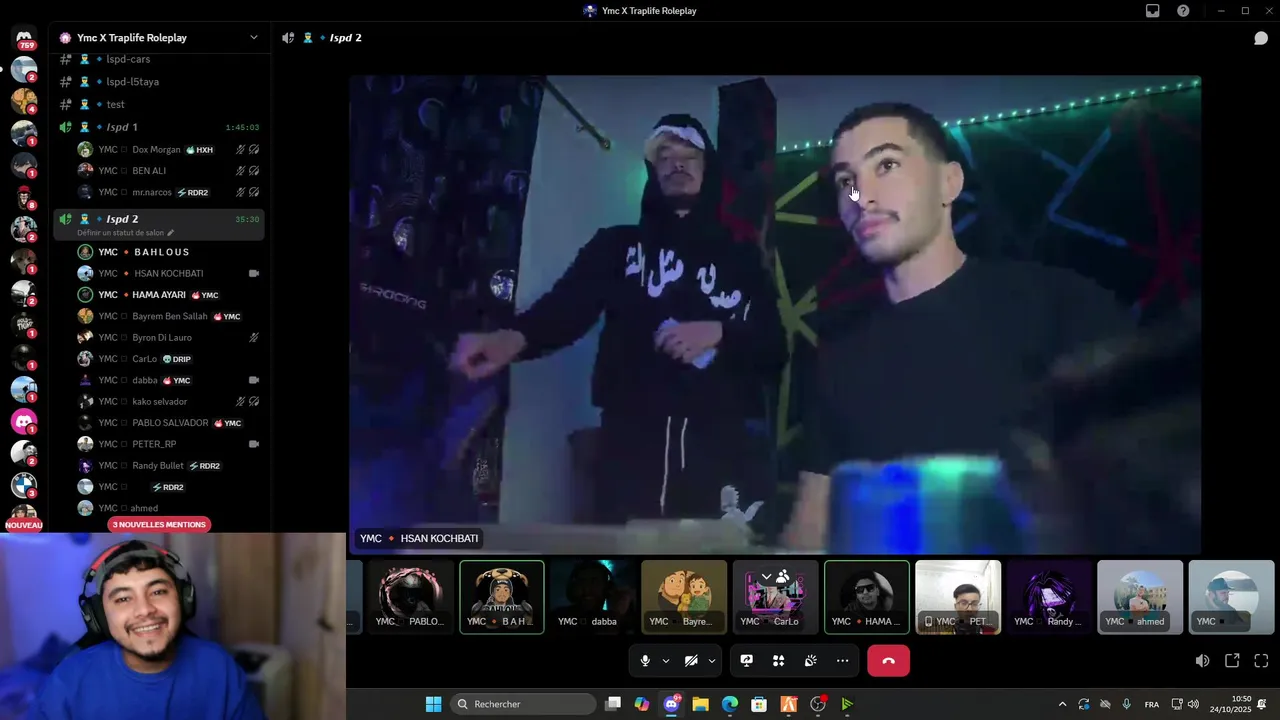Click the HAMA participant tile
Viewport: 1280px width, 720px height.
point(867,597)
